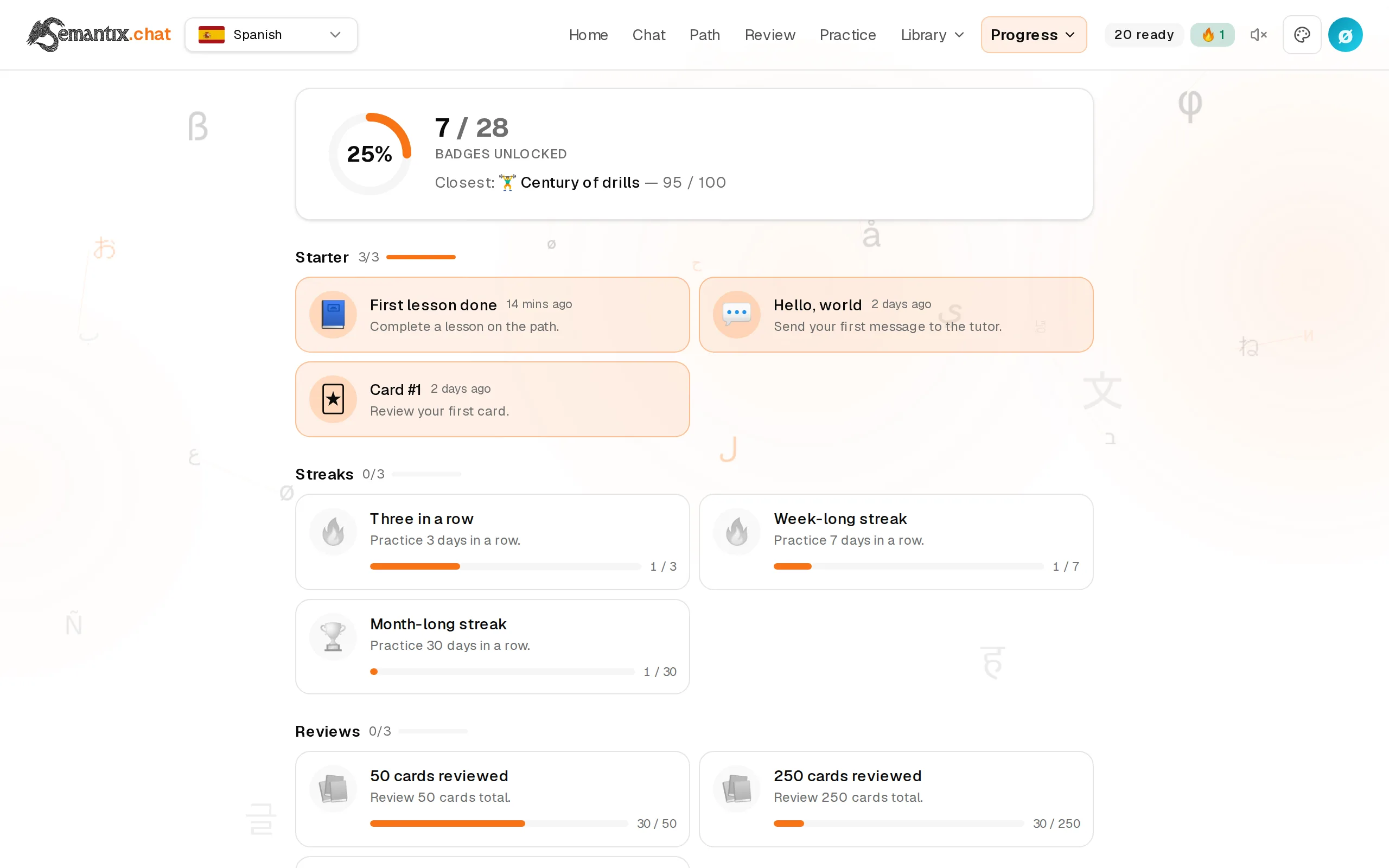Open the palette theme picker
Screen dimensions: 1389x868
pyautogui.click(x=1302, y=35)
